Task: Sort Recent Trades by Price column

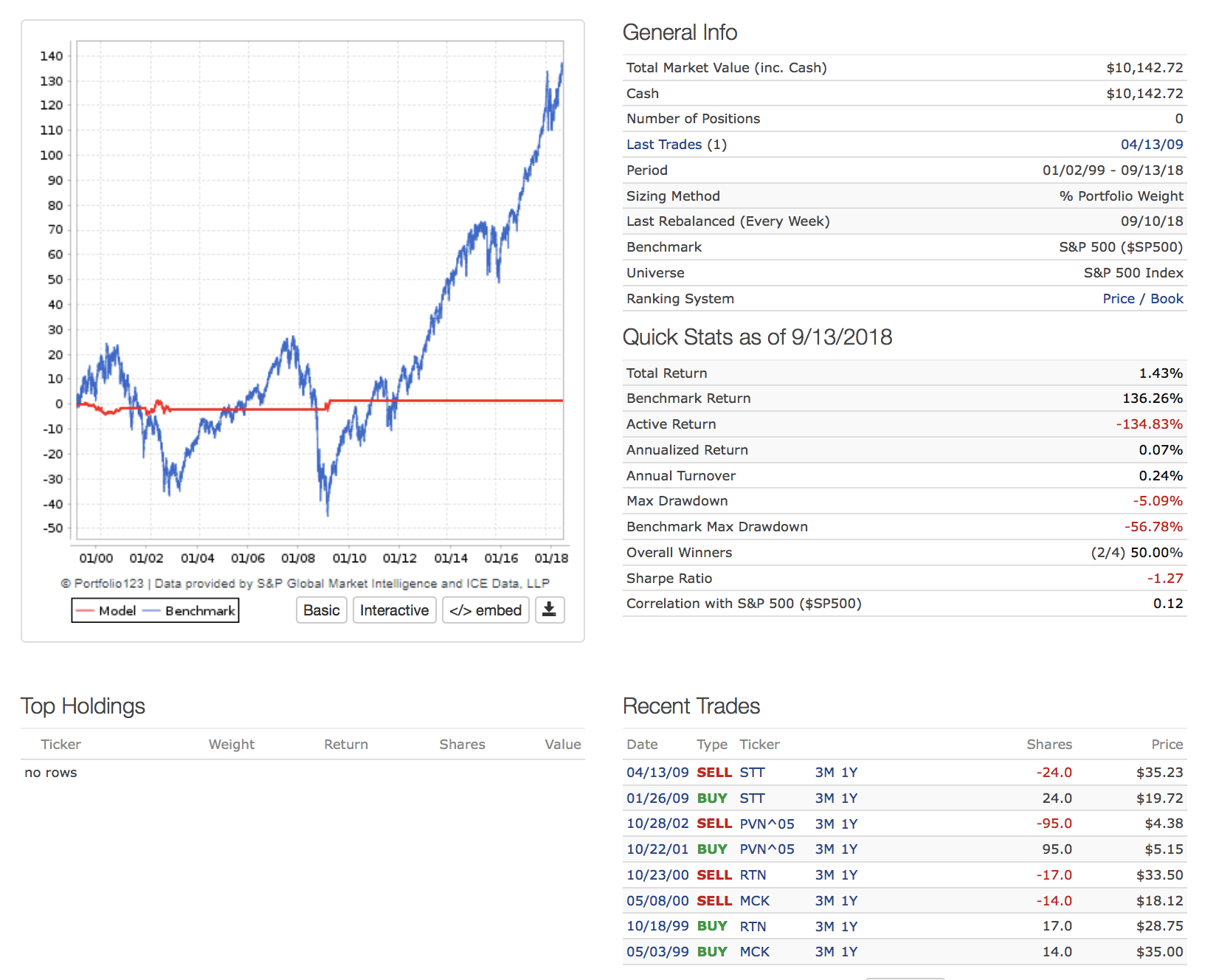Action: (x=1167, y=745)
